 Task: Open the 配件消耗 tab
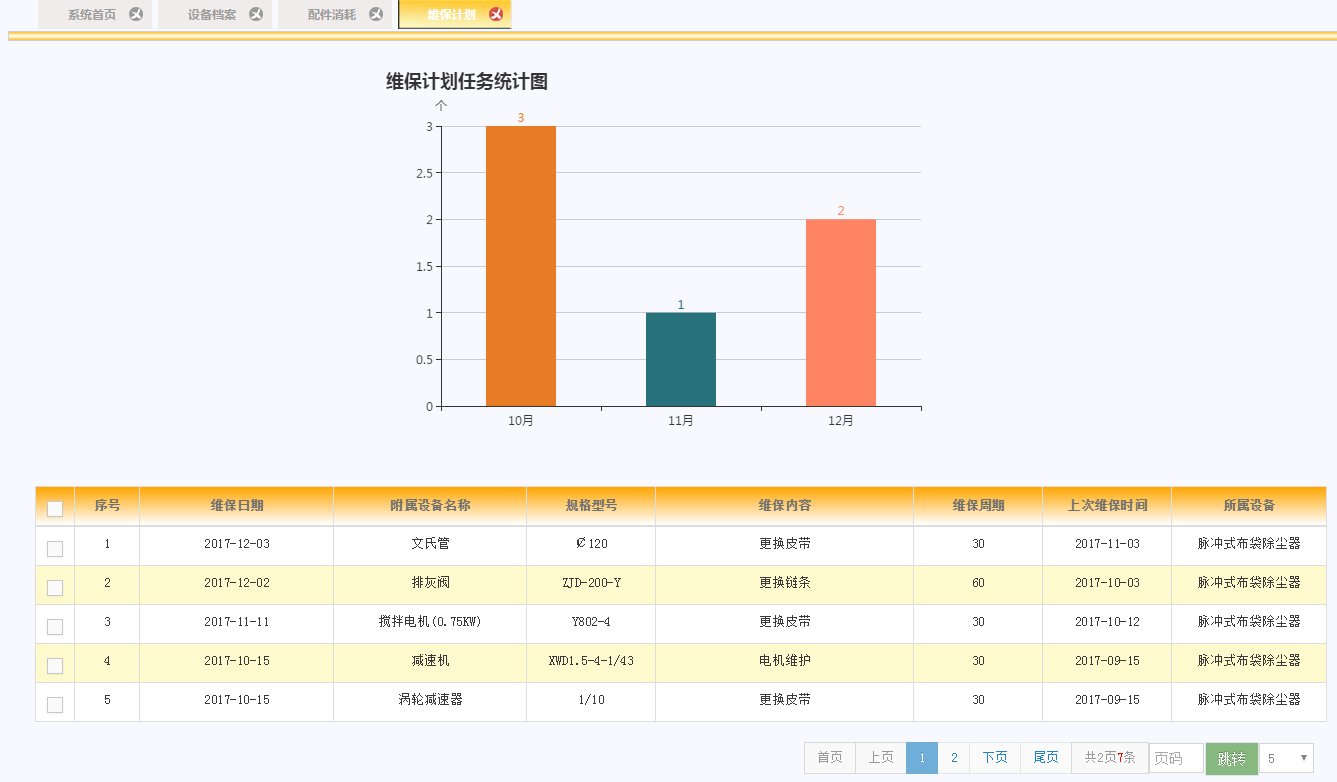point(331,15)
